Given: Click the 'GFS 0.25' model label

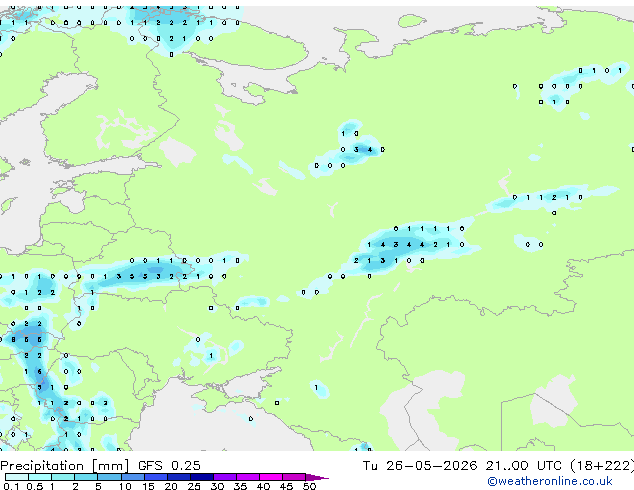Looking at the screenshot, I should [169, 466].
